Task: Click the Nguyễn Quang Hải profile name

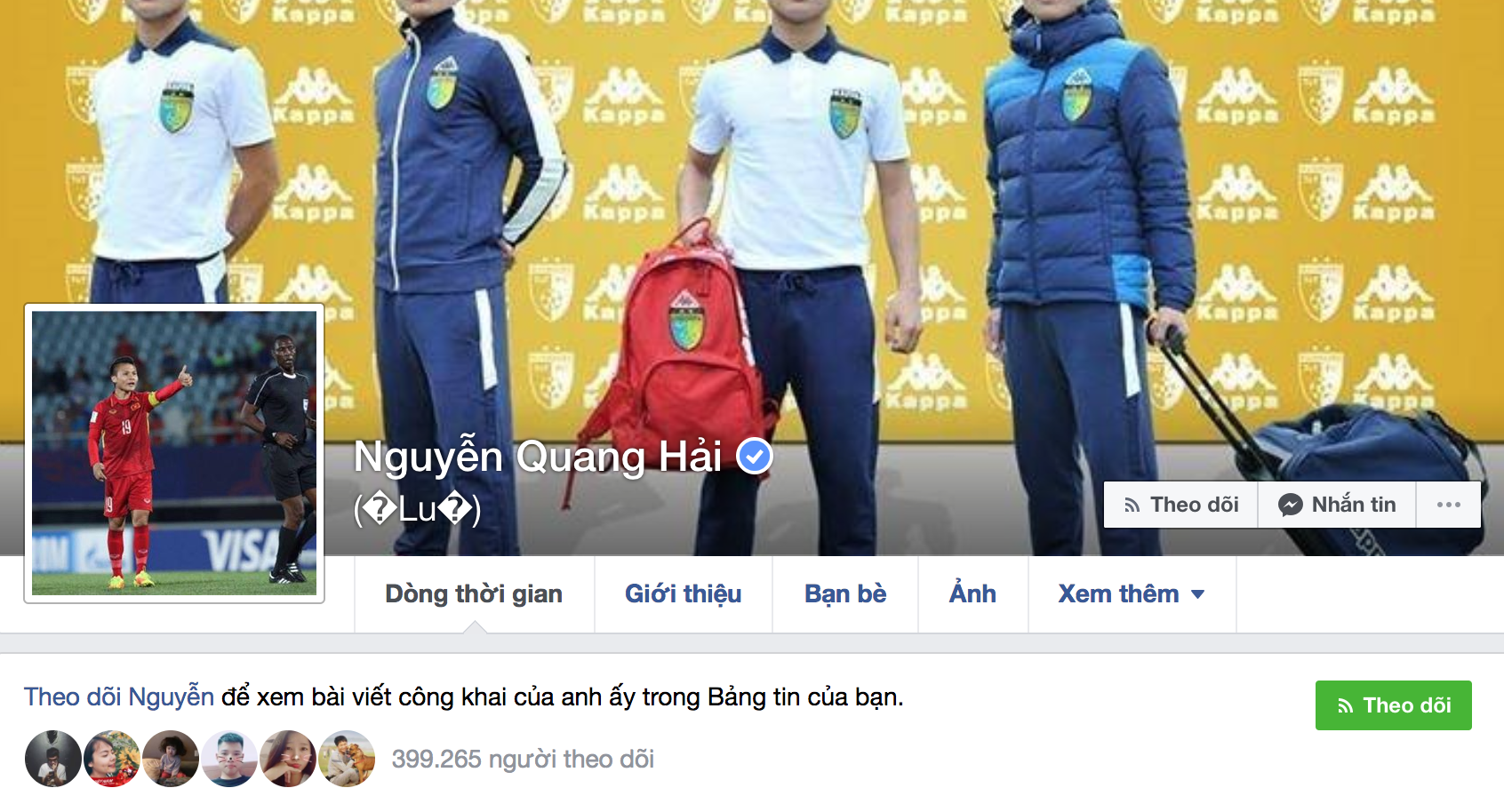Action: [538, 457]
